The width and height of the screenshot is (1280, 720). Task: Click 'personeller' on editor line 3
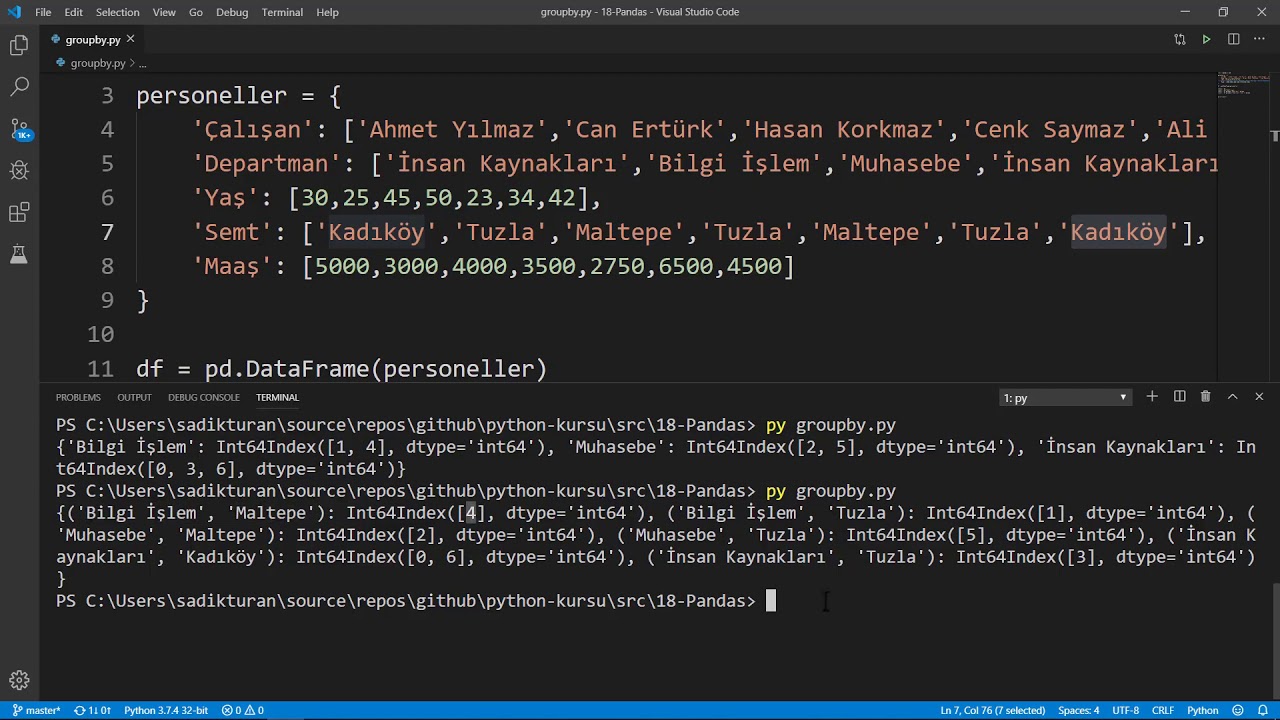point(211,96)
